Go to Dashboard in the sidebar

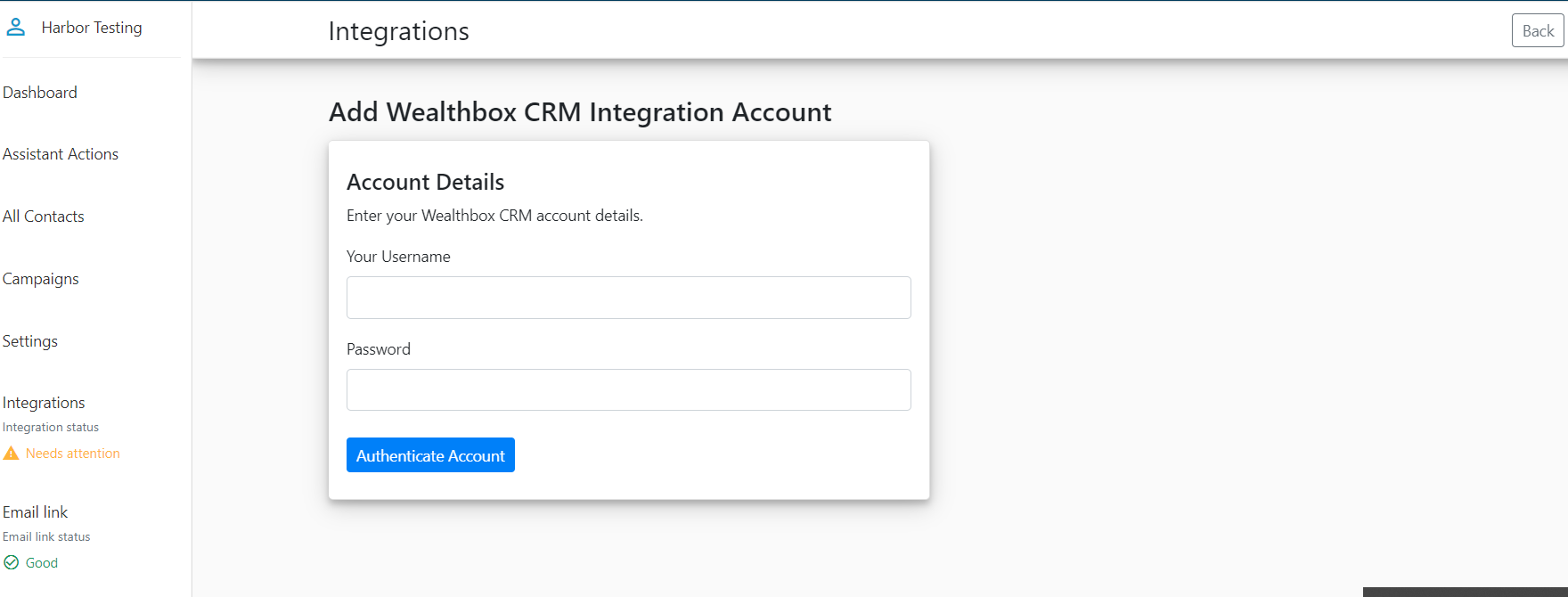[x=40, y=93]
